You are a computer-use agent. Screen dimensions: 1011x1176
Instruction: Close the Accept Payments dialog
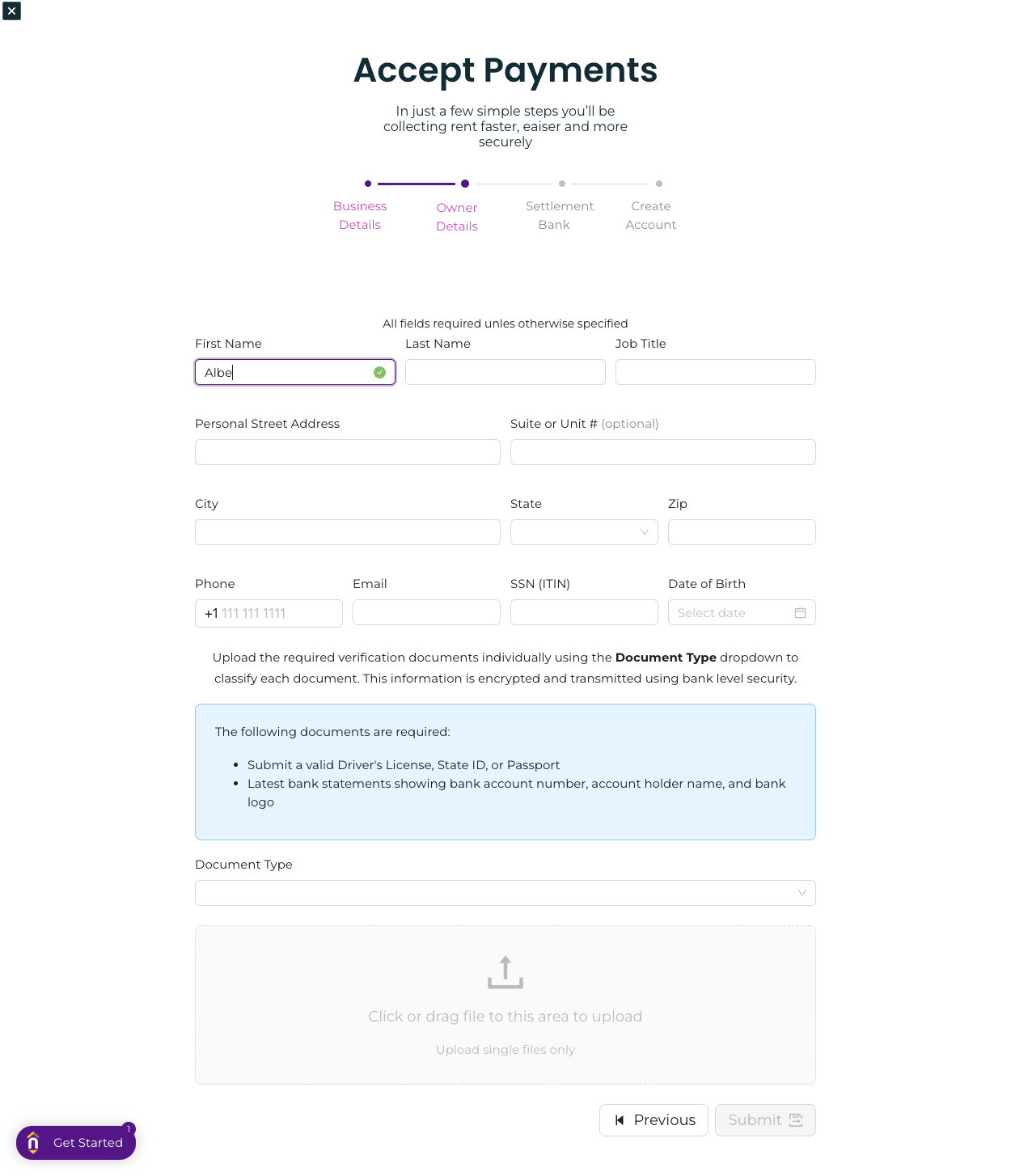click(x=11, y=11)
